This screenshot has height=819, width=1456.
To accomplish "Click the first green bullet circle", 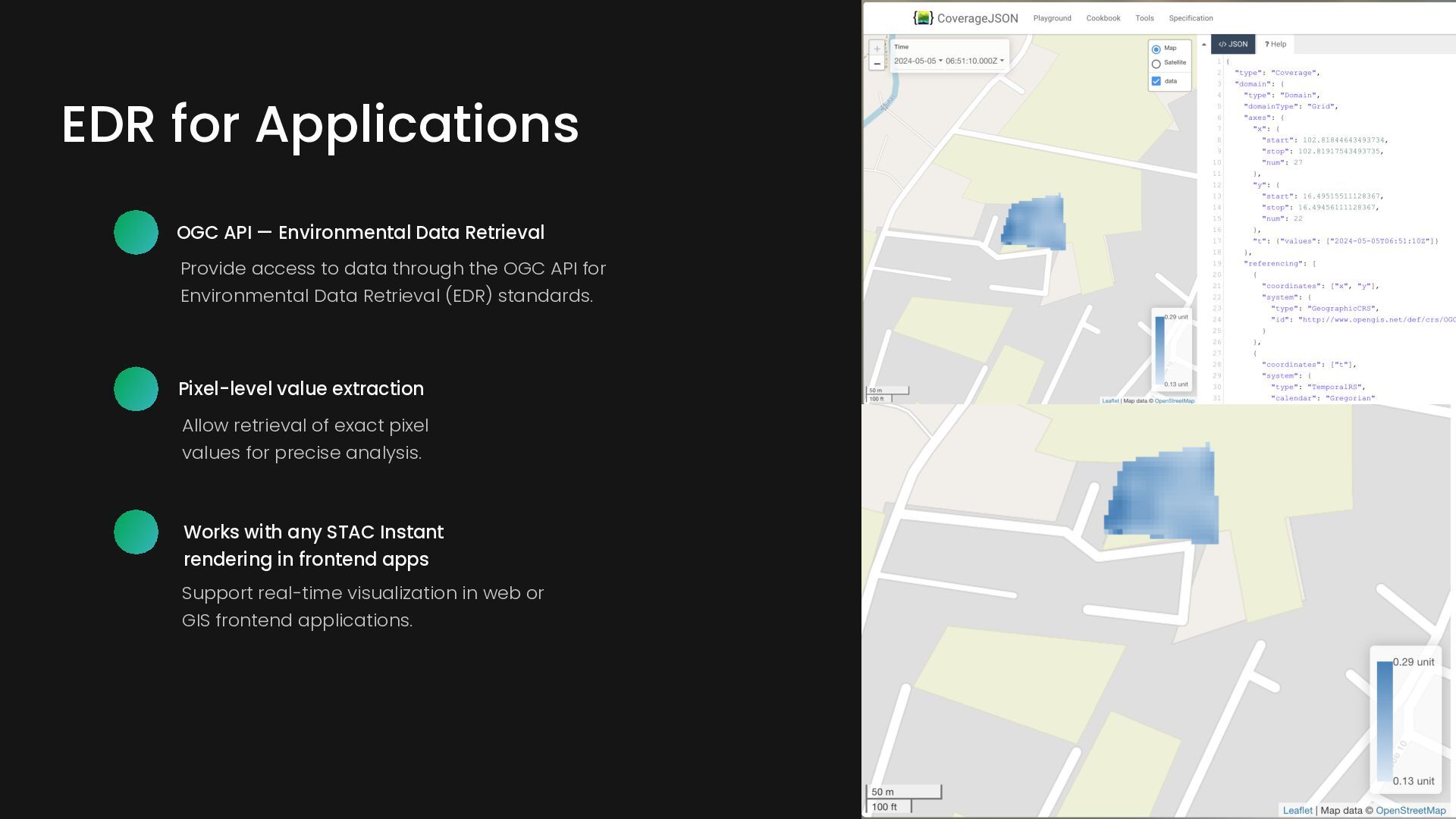I will (136, 232).
